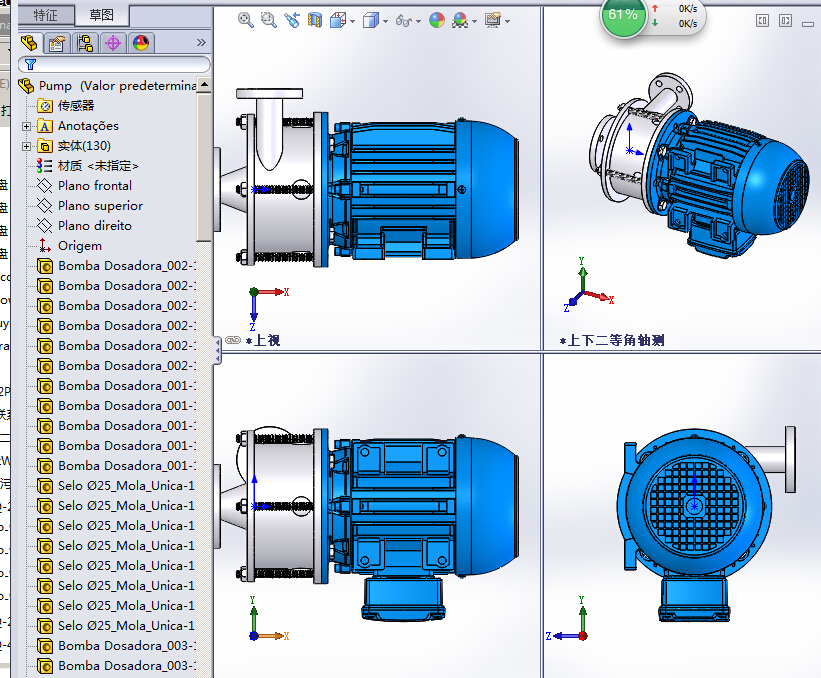Switch to the 特征 tab
This screenshot has width=821, height=678.
pyautogui.click(x=46, y=15)
